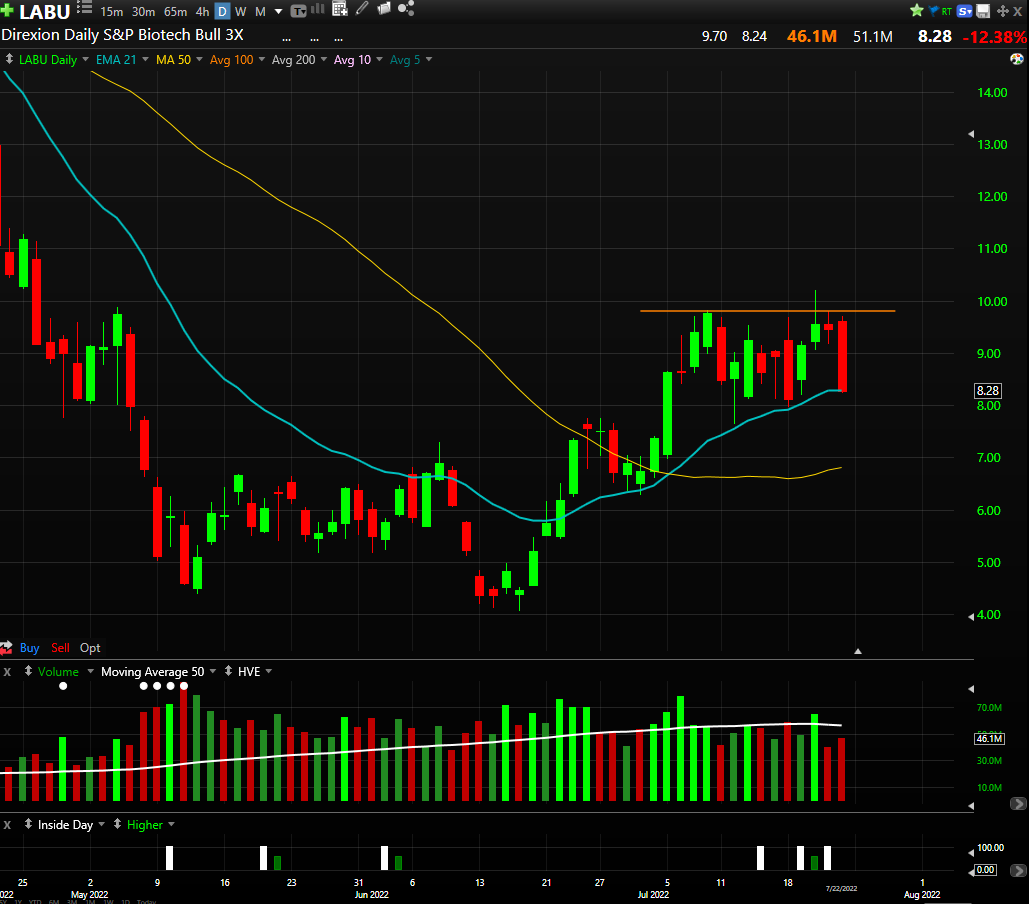Switch to the 30m timeframe
Image resolution: width=1029 pixels, height=904 pixels.
[x=143, y=12]
